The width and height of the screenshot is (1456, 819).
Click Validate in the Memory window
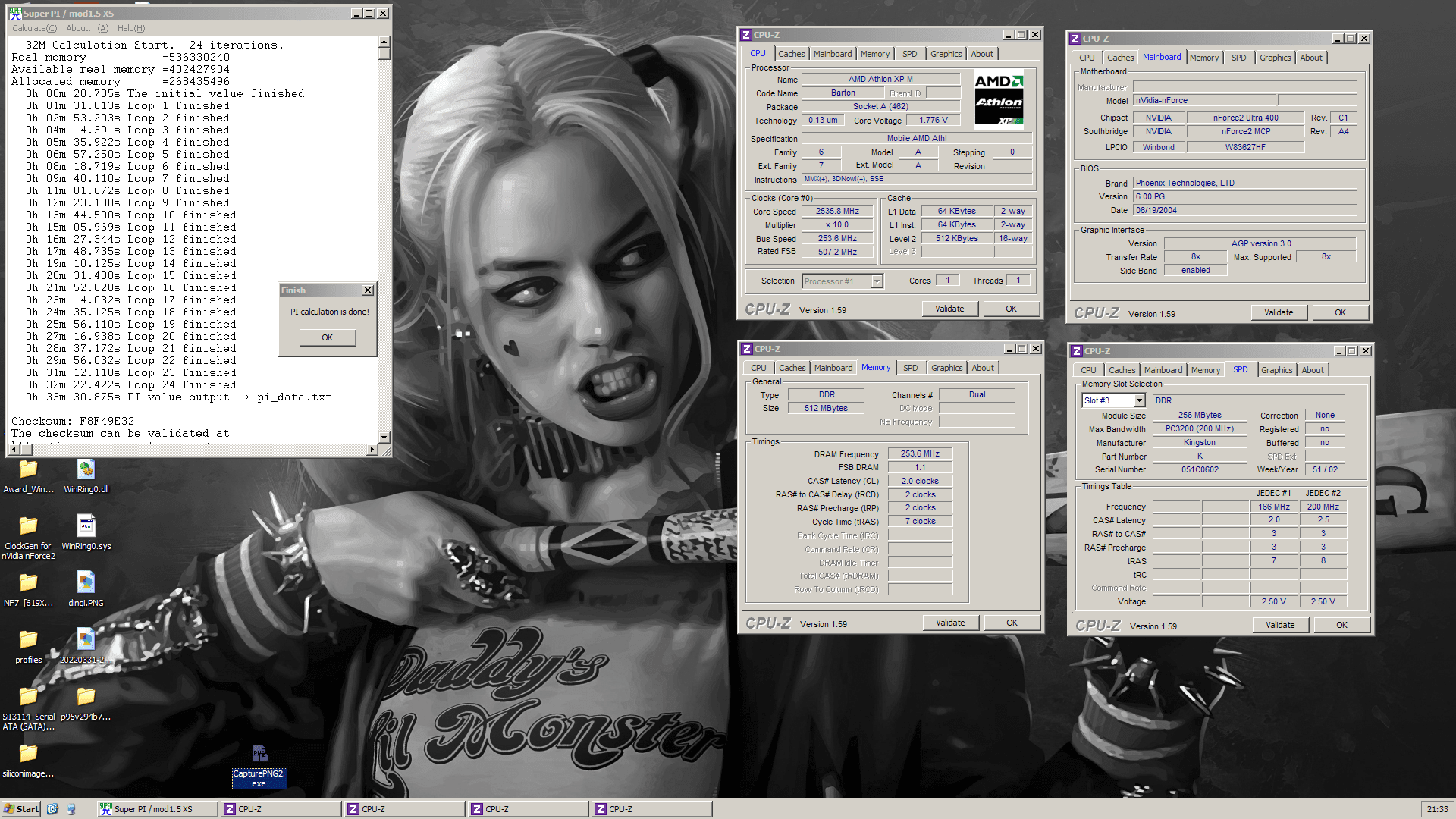click(x=950, y=623)
